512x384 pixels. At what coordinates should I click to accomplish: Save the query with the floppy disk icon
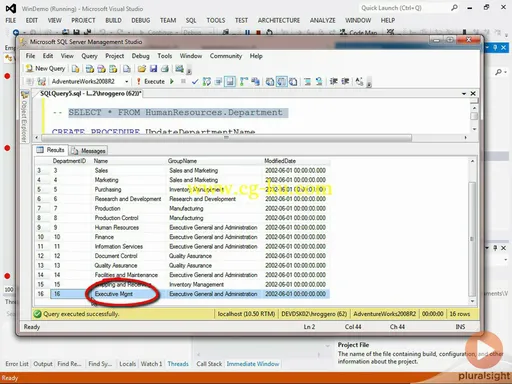pyautogui.click(x=153, y=69)
